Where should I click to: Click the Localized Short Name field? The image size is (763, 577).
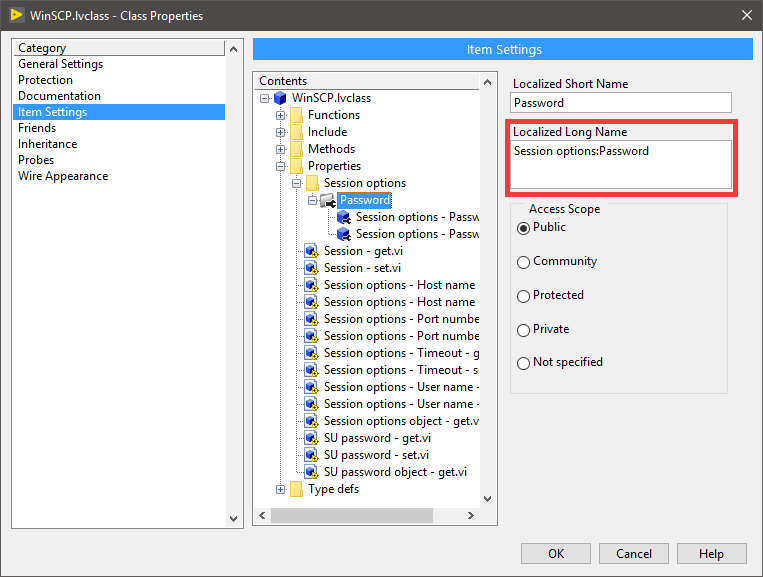point(620,103)
